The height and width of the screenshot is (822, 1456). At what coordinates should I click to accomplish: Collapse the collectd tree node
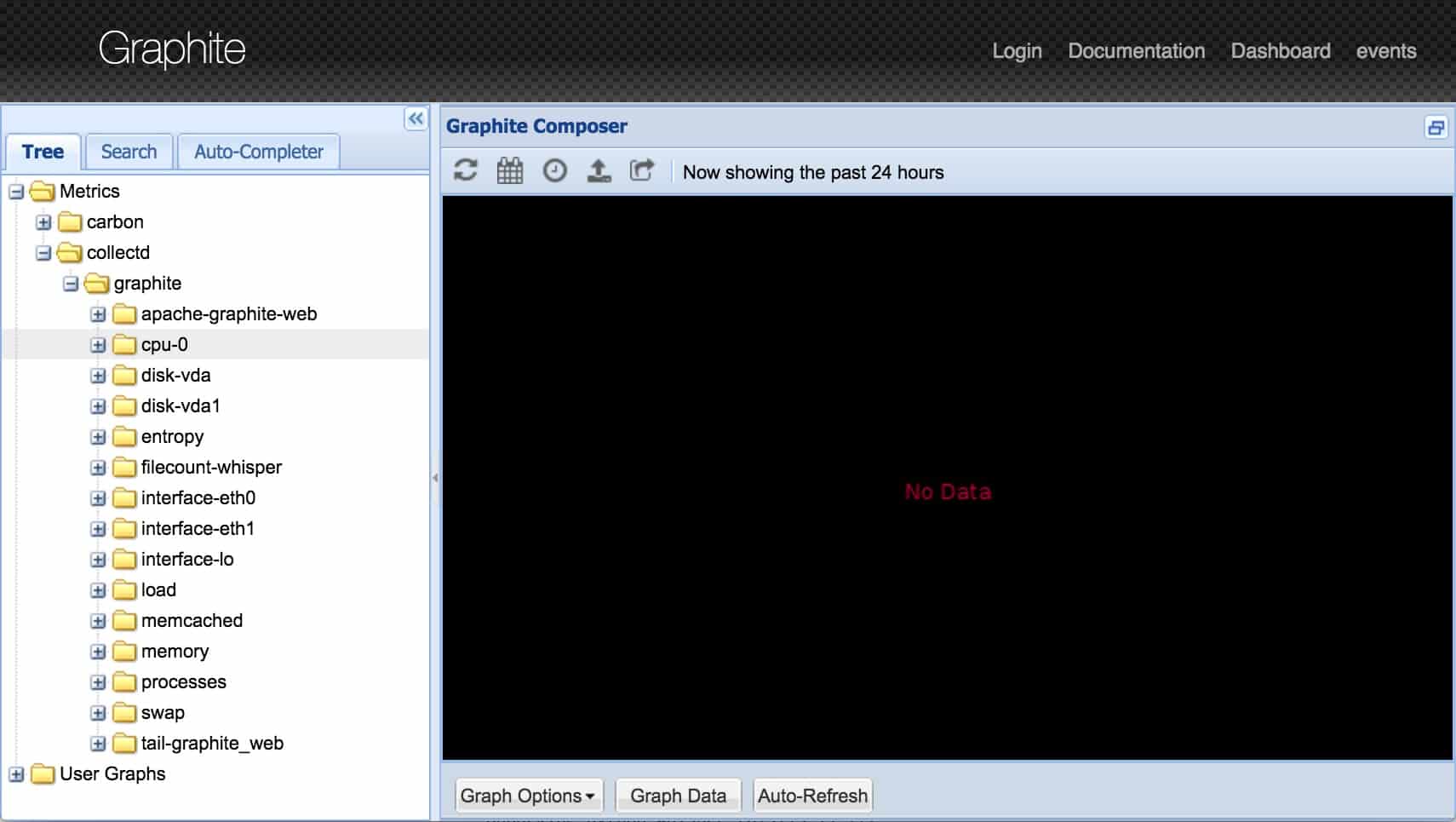tap(43, 253)
